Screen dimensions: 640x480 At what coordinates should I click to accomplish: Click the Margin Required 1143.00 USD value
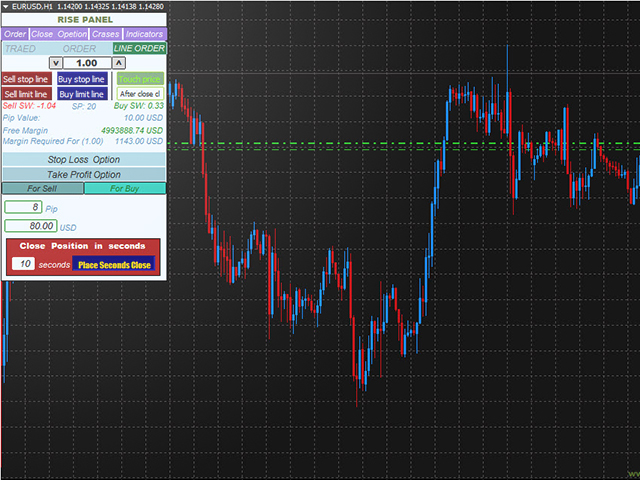pos(139,141)
